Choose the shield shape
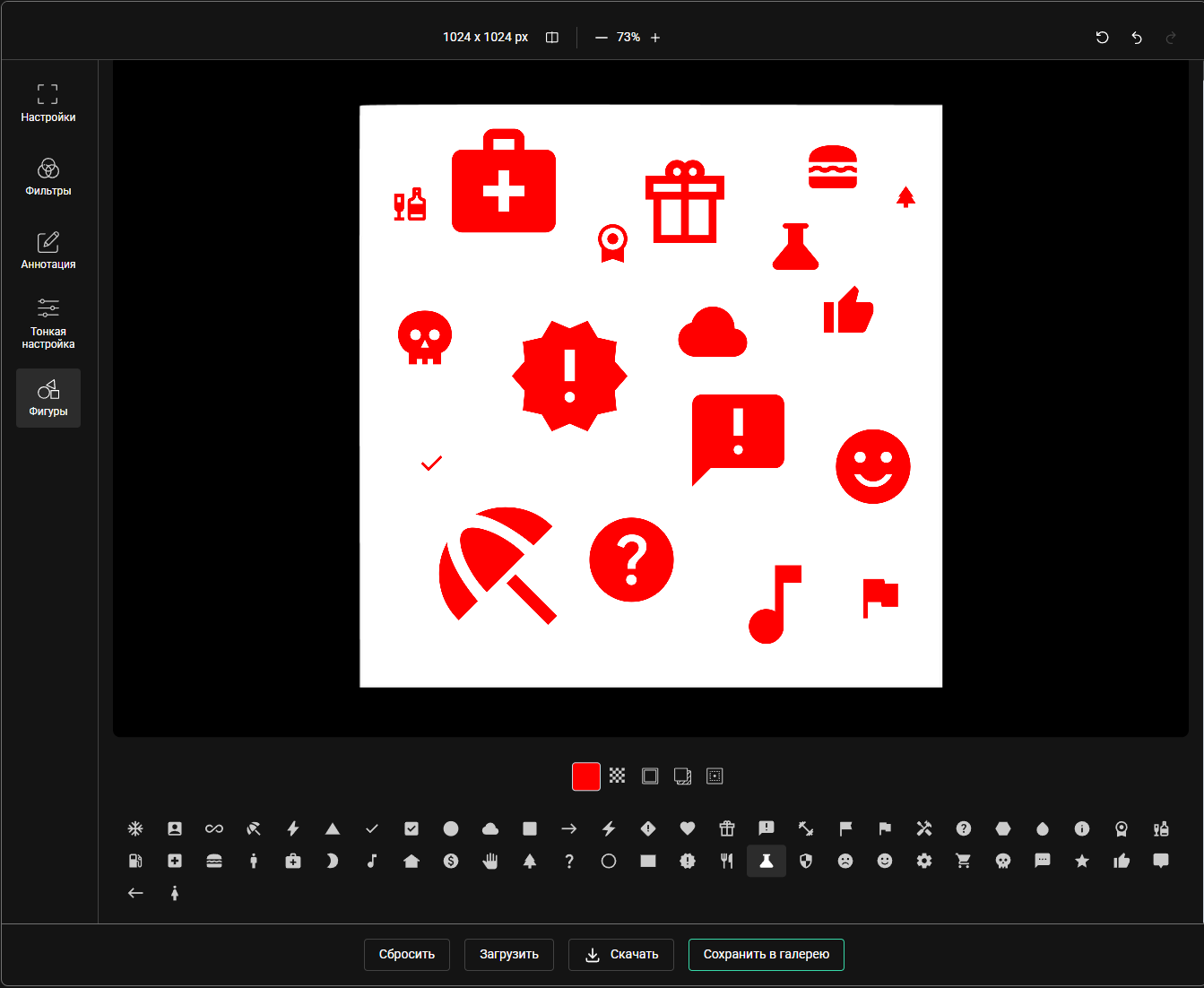This screenshot has width=1204, height=988. point(806,861)
